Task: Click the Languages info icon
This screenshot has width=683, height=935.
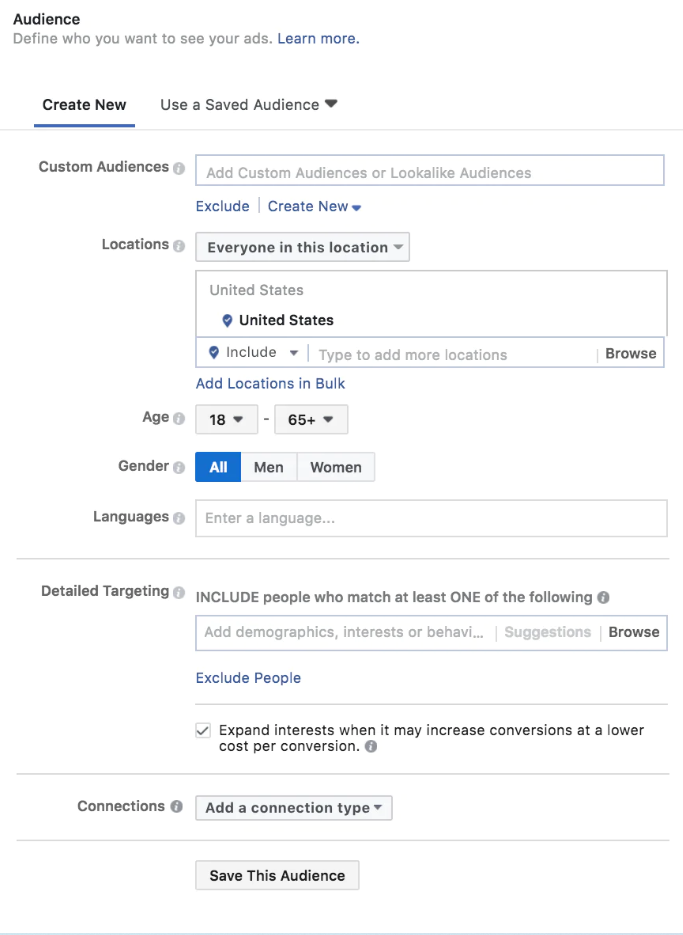Action: coord(179,518)
